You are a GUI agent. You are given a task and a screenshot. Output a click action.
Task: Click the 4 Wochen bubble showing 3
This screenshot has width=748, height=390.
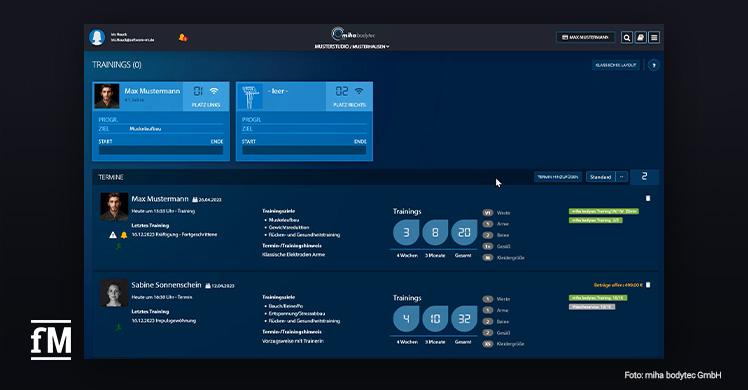406,233
